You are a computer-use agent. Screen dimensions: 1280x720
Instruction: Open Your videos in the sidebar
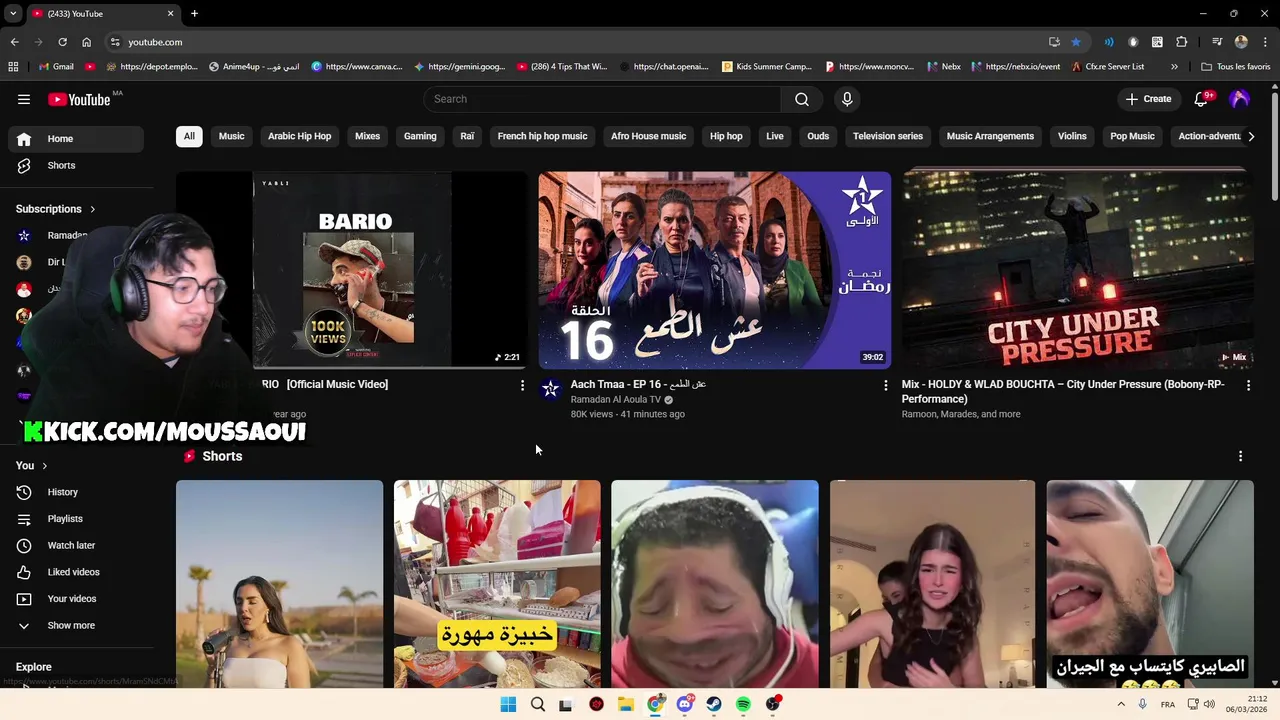pos(76,599)
